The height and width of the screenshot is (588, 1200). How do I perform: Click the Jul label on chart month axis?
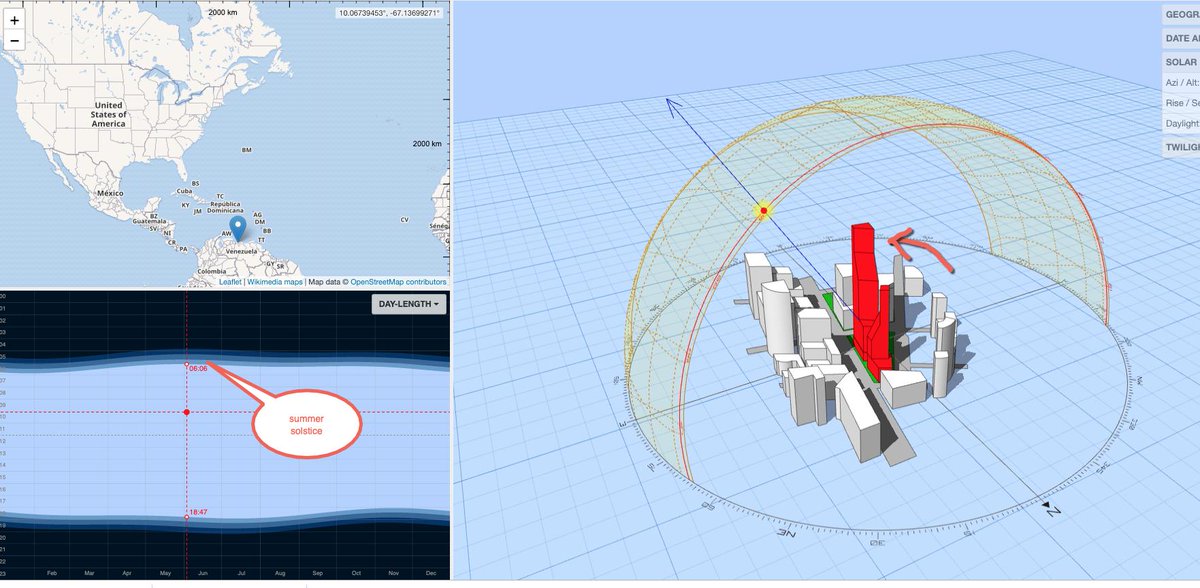coord(241,573)
